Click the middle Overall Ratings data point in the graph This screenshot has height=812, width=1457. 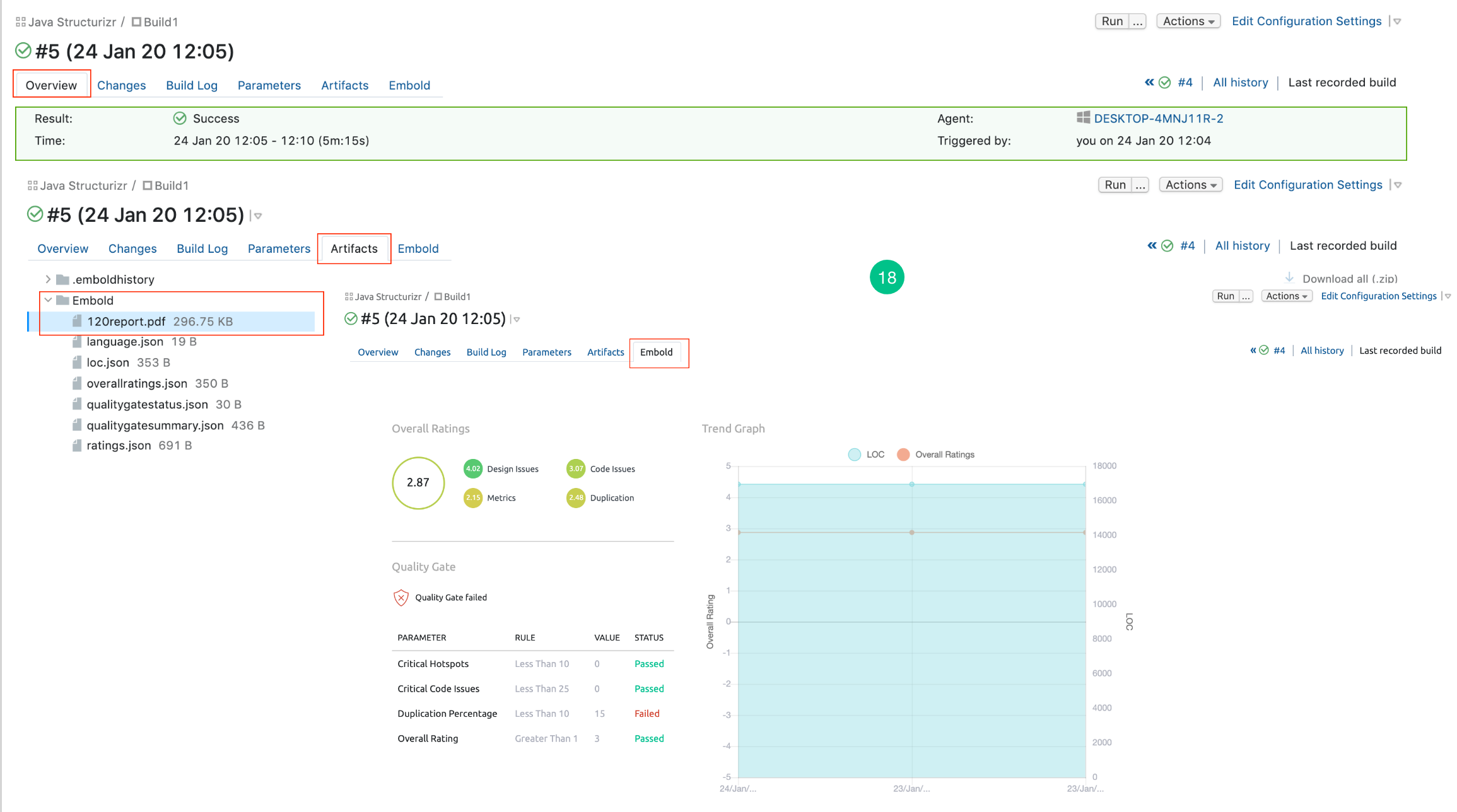point(911,532)
